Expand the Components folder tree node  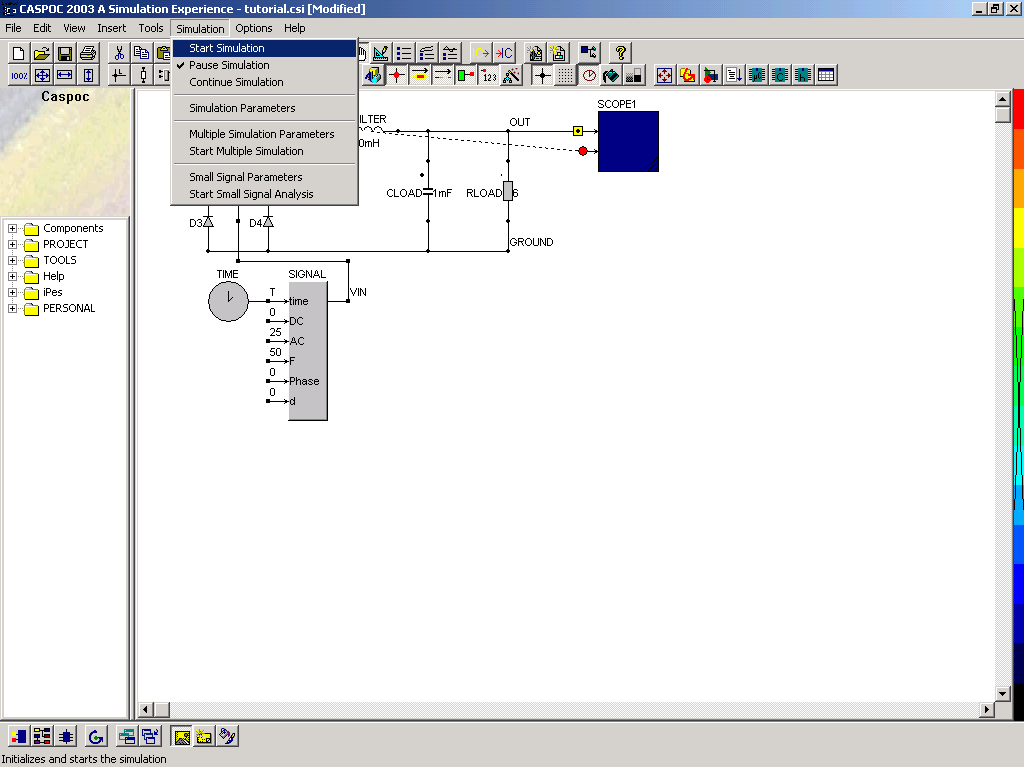point(12,229)
